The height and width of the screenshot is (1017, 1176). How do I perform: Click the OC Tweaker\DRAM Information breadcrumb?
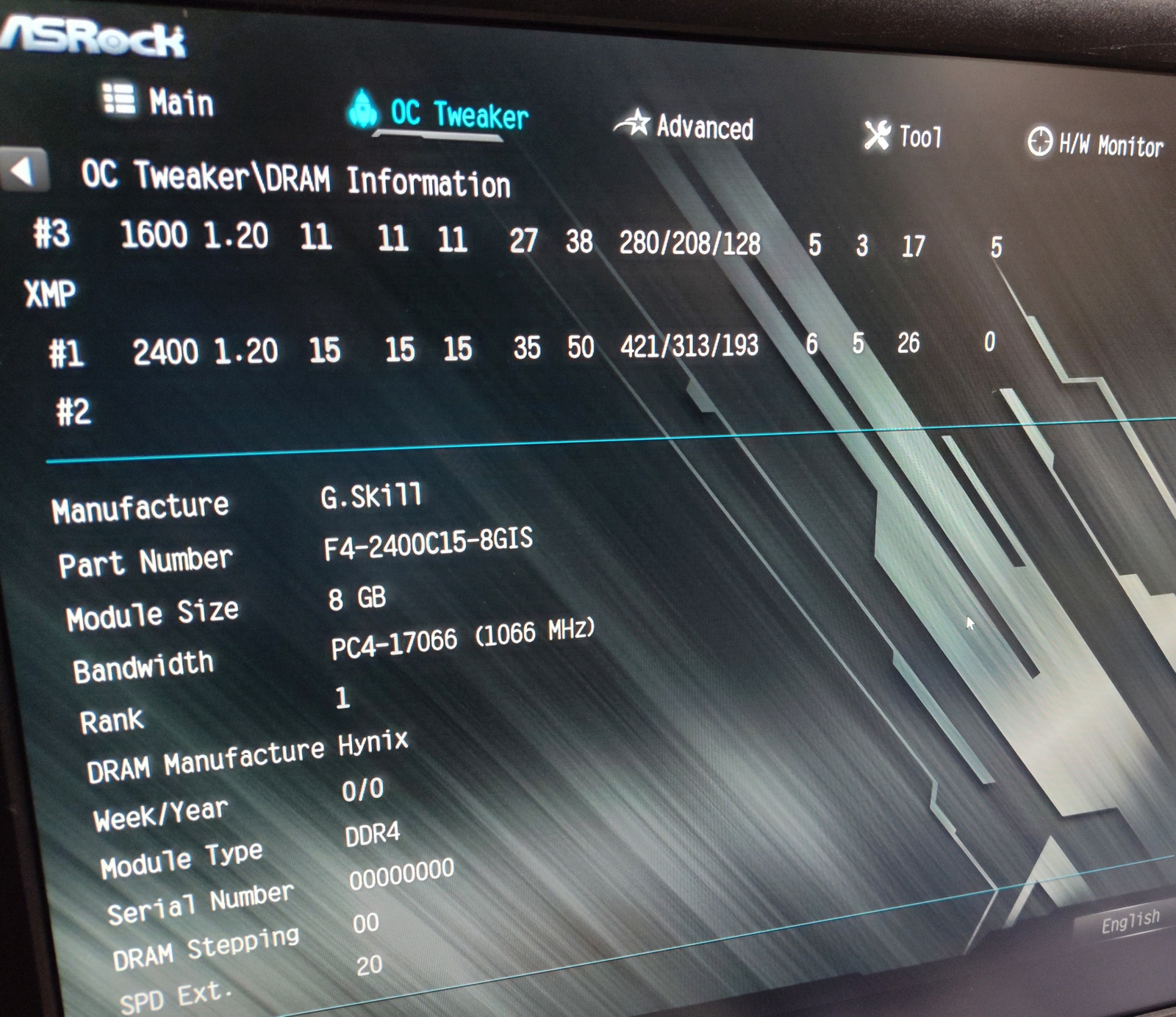295,179
